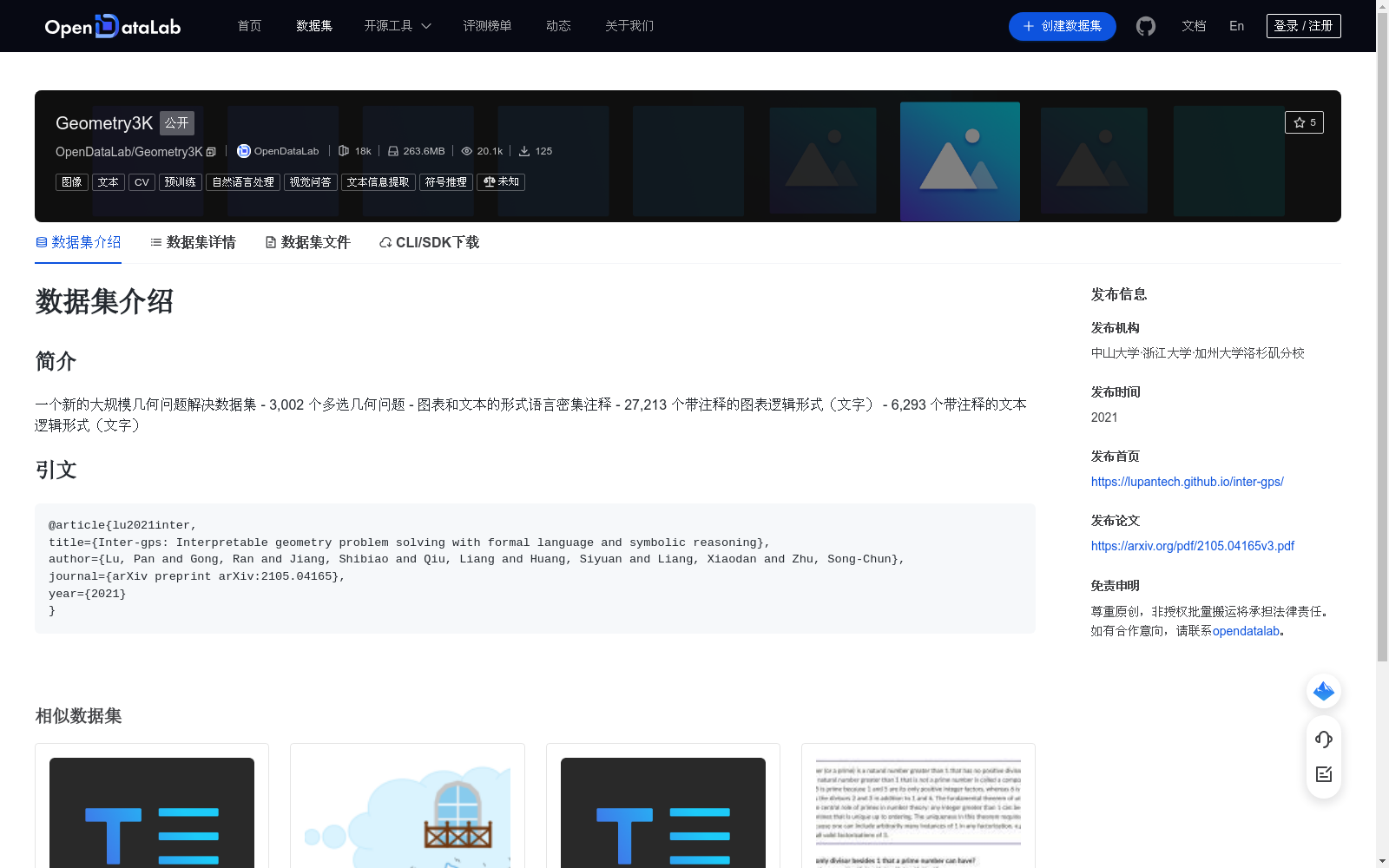Click the 登录 / 注册 button
This screenshot has height=868, width=1389.
click(1303, 26)
